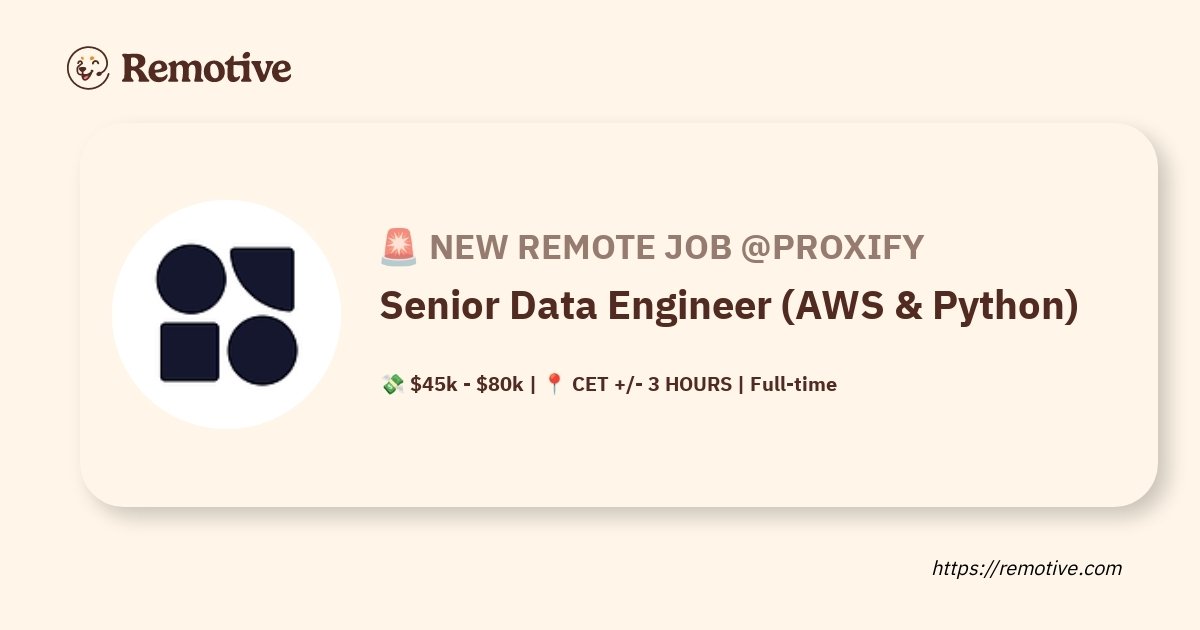Open the https://remotive.com link
This screenshot has width=1200, height=630.
[1027, 568]
